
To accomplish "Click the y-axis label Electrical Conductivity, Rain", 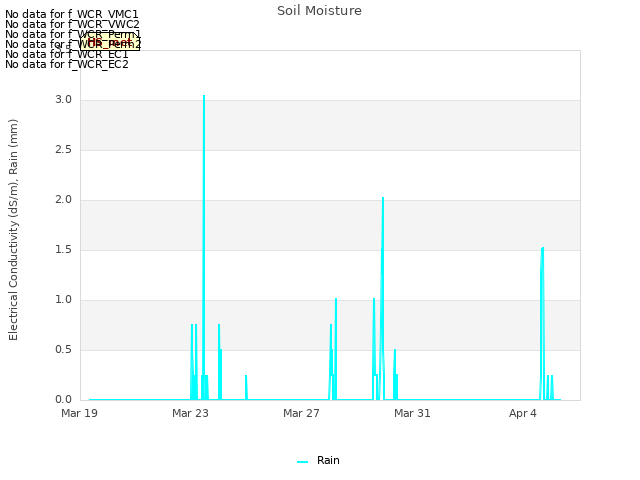I will click(13, 230).
